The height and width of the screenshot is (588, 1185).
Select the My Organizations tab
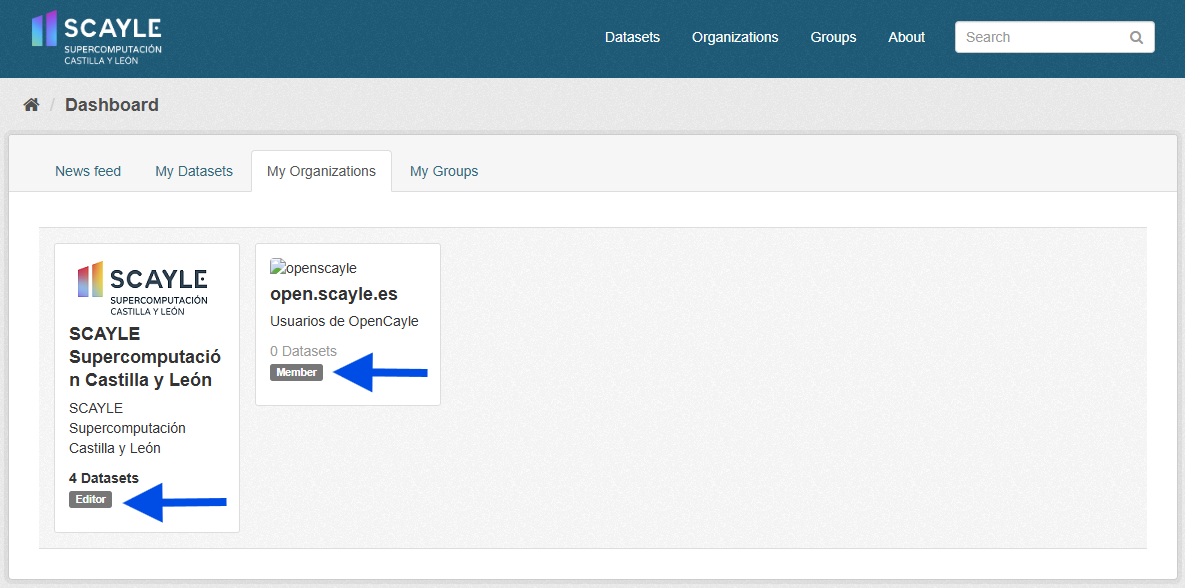click(321, 172)
